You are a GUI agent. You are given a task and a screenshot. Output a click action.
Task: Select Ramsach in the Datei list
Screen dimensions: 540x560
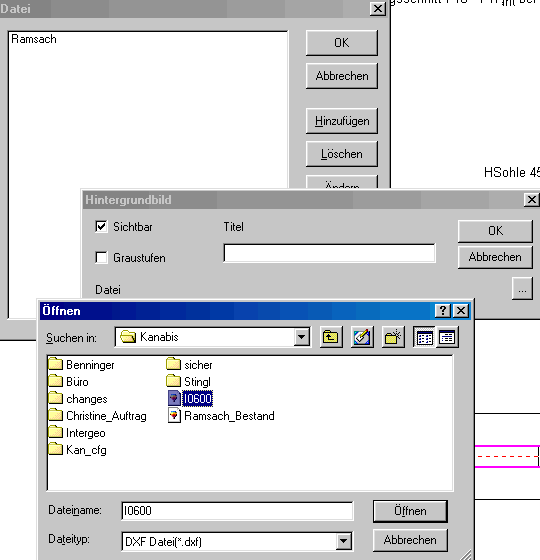pyautogui.click(x=34, y=39)
